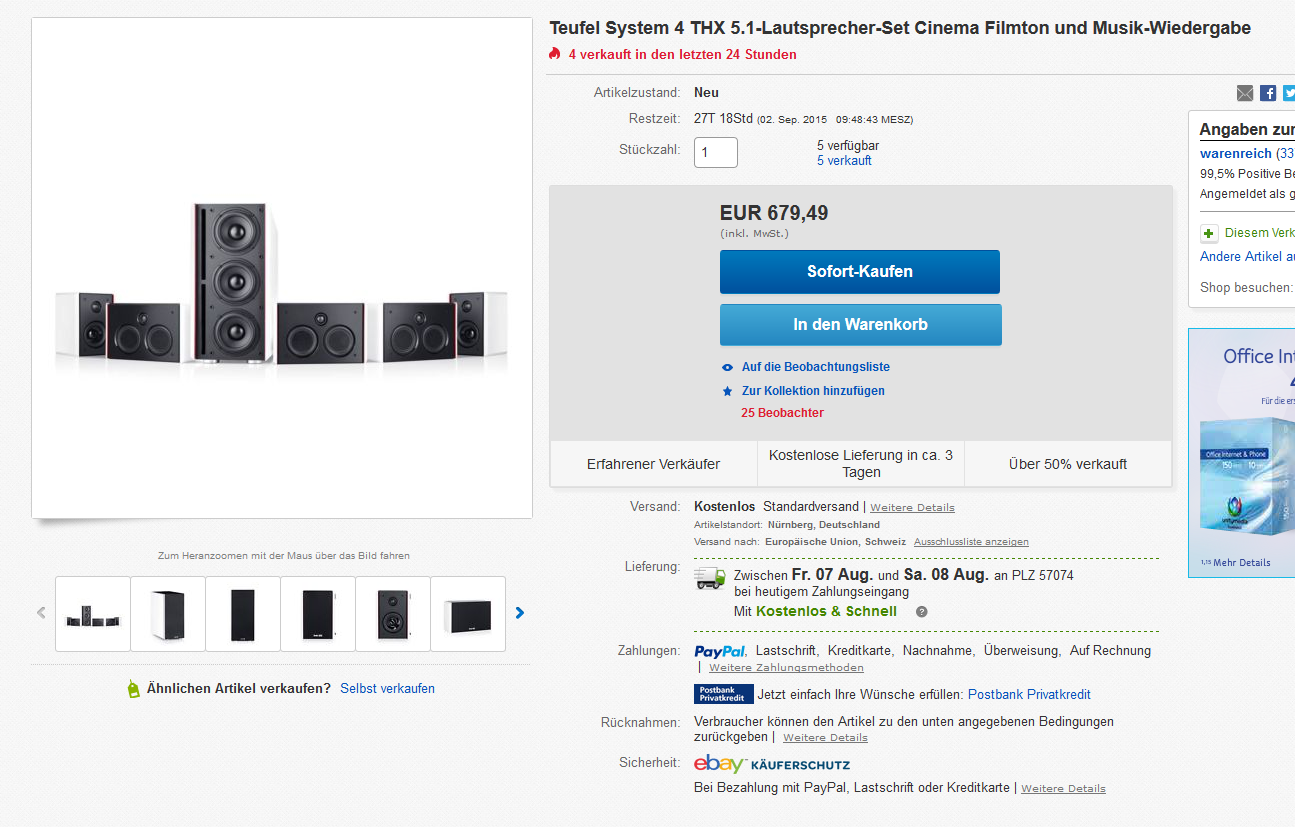This screenshot has width=1295, height=827.
Task: Click the eye icon for Beobachtungsliste
Action: coord(728,367)
